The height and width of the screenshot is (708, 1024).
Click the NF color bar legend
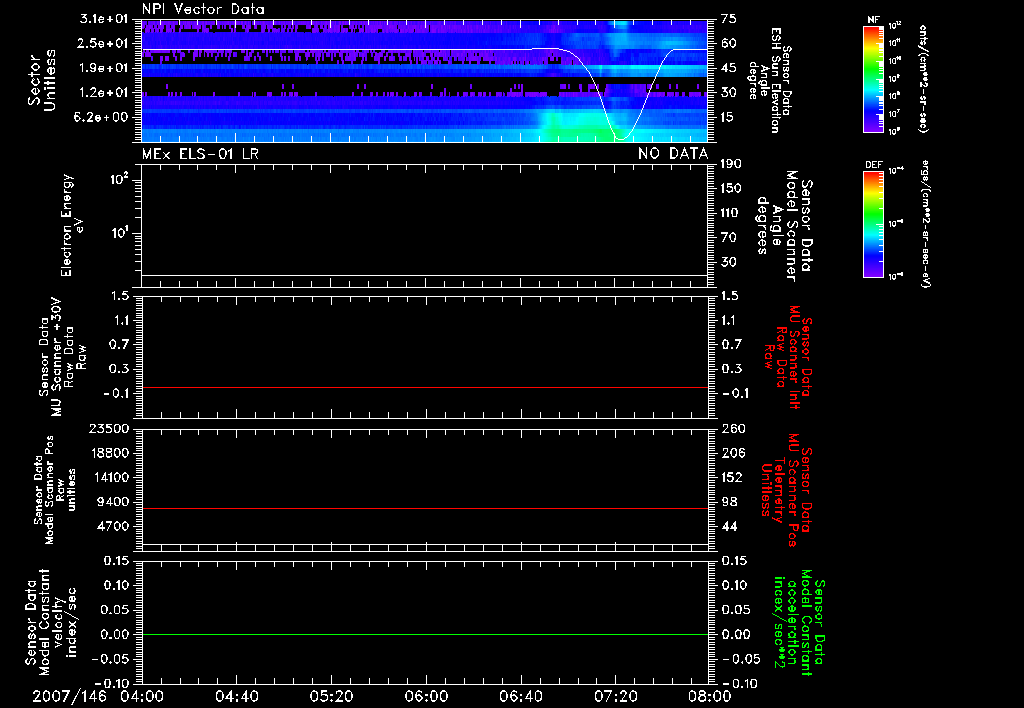click(x=873, y=78)
